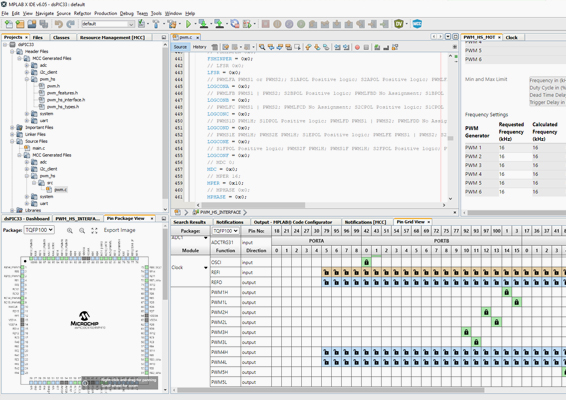Click the Open Project toolbar icon
566x400 pixels.
pos(32,24)
